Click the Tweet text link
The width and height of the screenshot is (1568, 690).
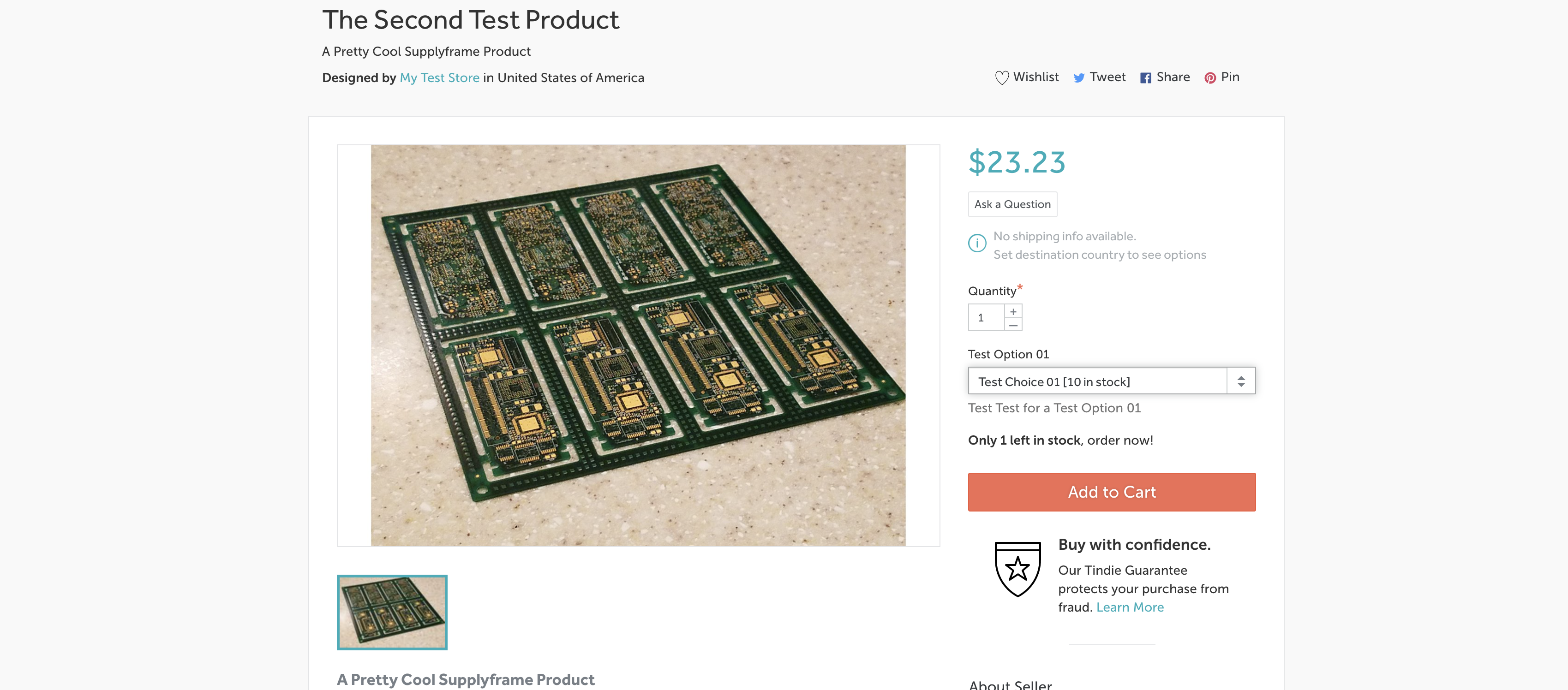(1107, 77)
